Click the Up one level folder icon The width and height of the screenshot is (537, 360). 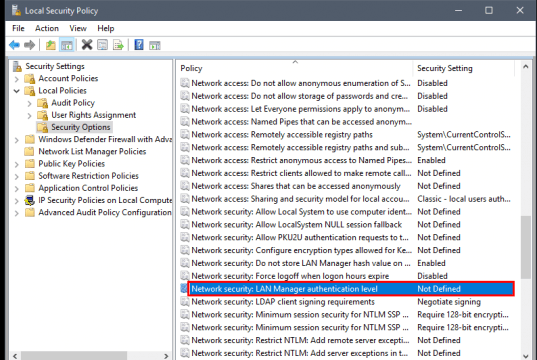tap(51, 45)
